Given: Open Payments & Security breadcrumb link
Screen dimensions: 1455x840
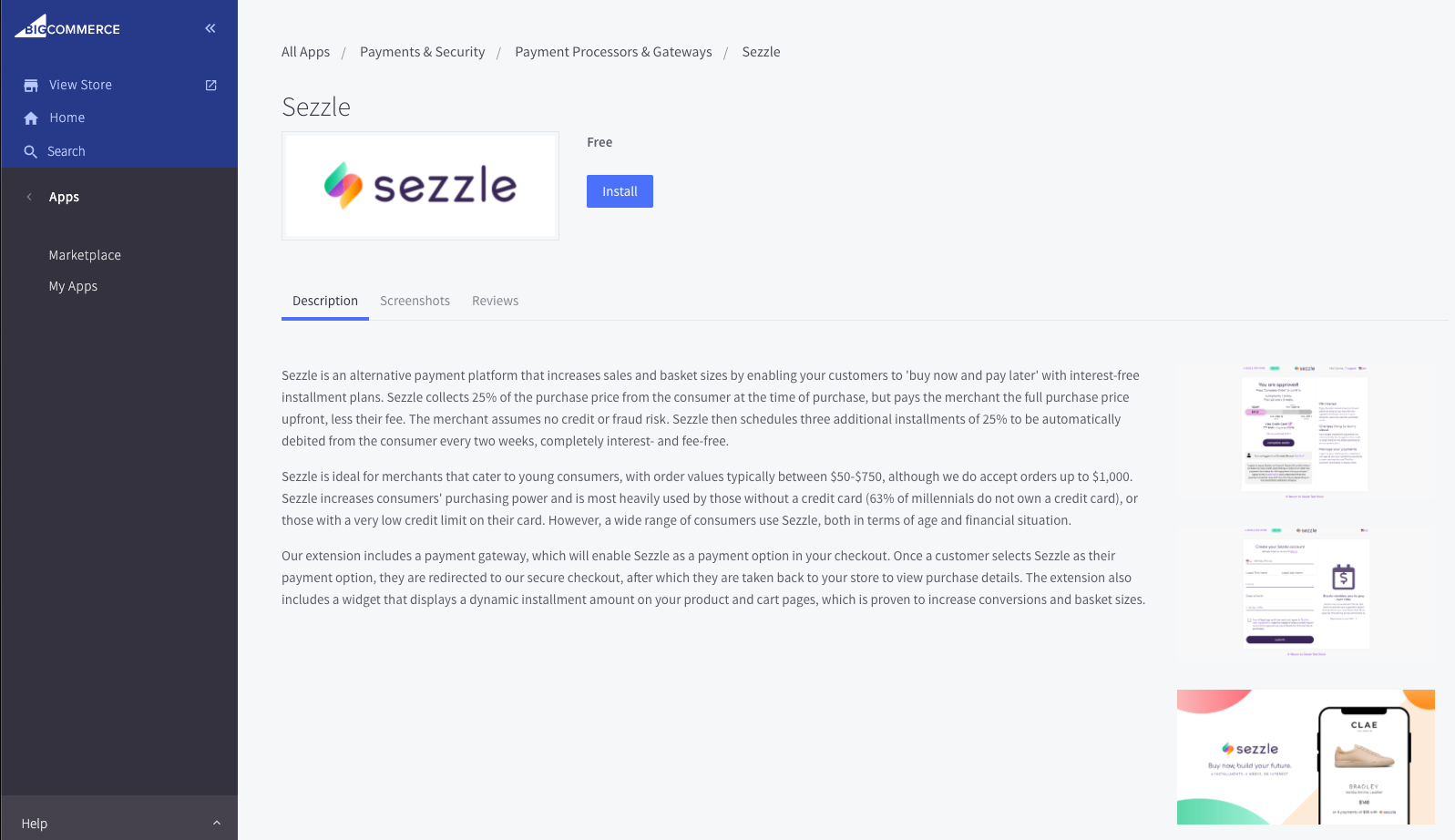Looking at the screenshot, I should pos(422,51).
